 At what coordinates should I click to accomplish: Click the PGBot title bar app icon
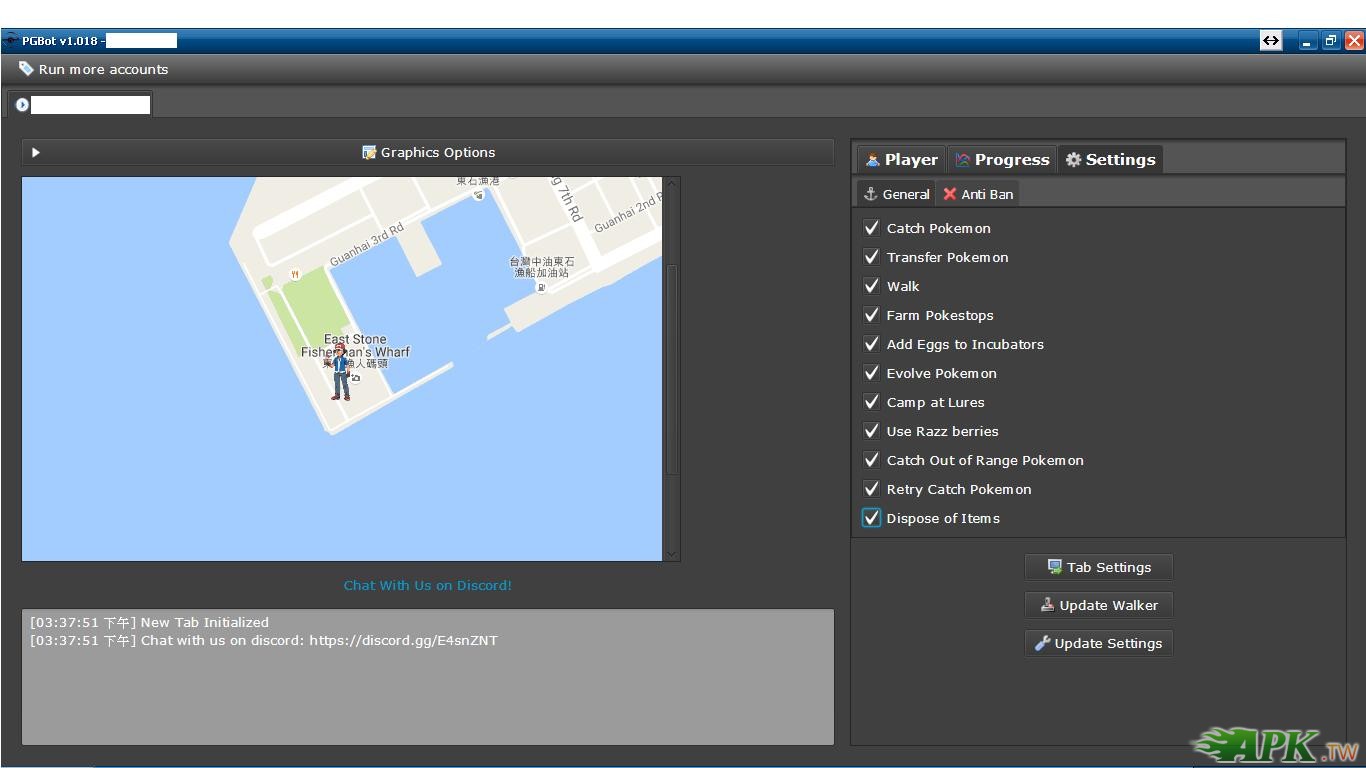point(10,41)
